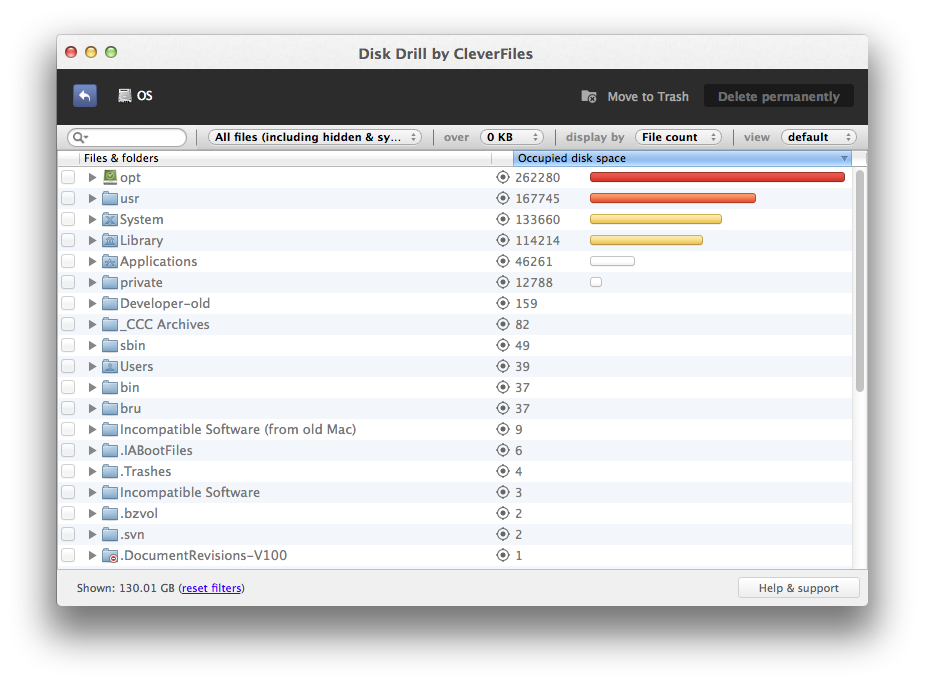Viewport: 925px width, 685px height.
Task: Click the target icon in the sbin row
Action: point(503,345)
